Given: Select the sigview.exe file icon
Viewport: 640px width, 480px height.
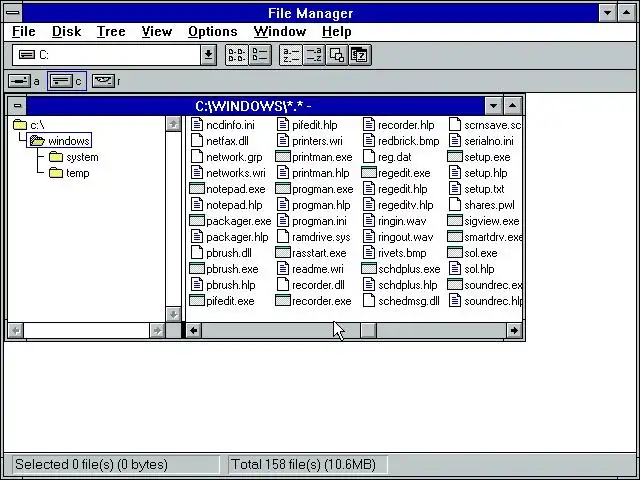Looking at the screenshot, I should (455, 221).
